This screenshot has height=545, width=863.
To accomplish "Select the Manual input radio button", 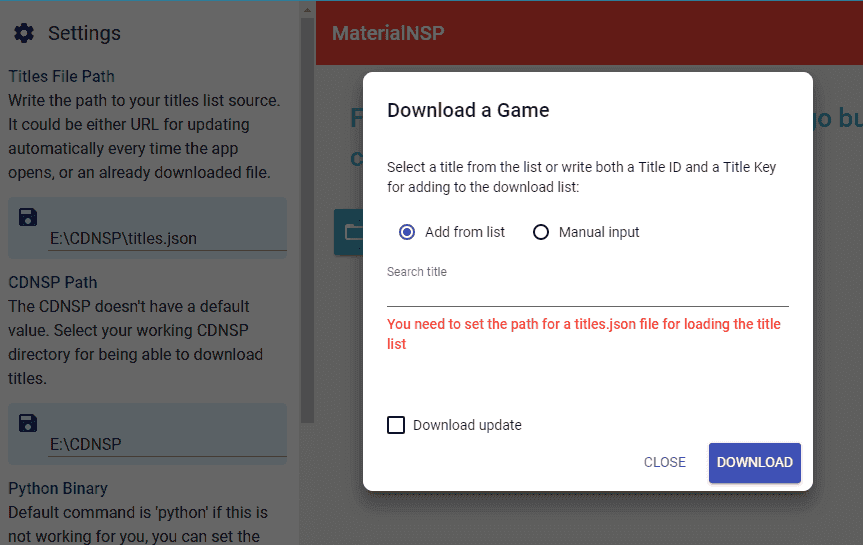I will pos(541,232).
